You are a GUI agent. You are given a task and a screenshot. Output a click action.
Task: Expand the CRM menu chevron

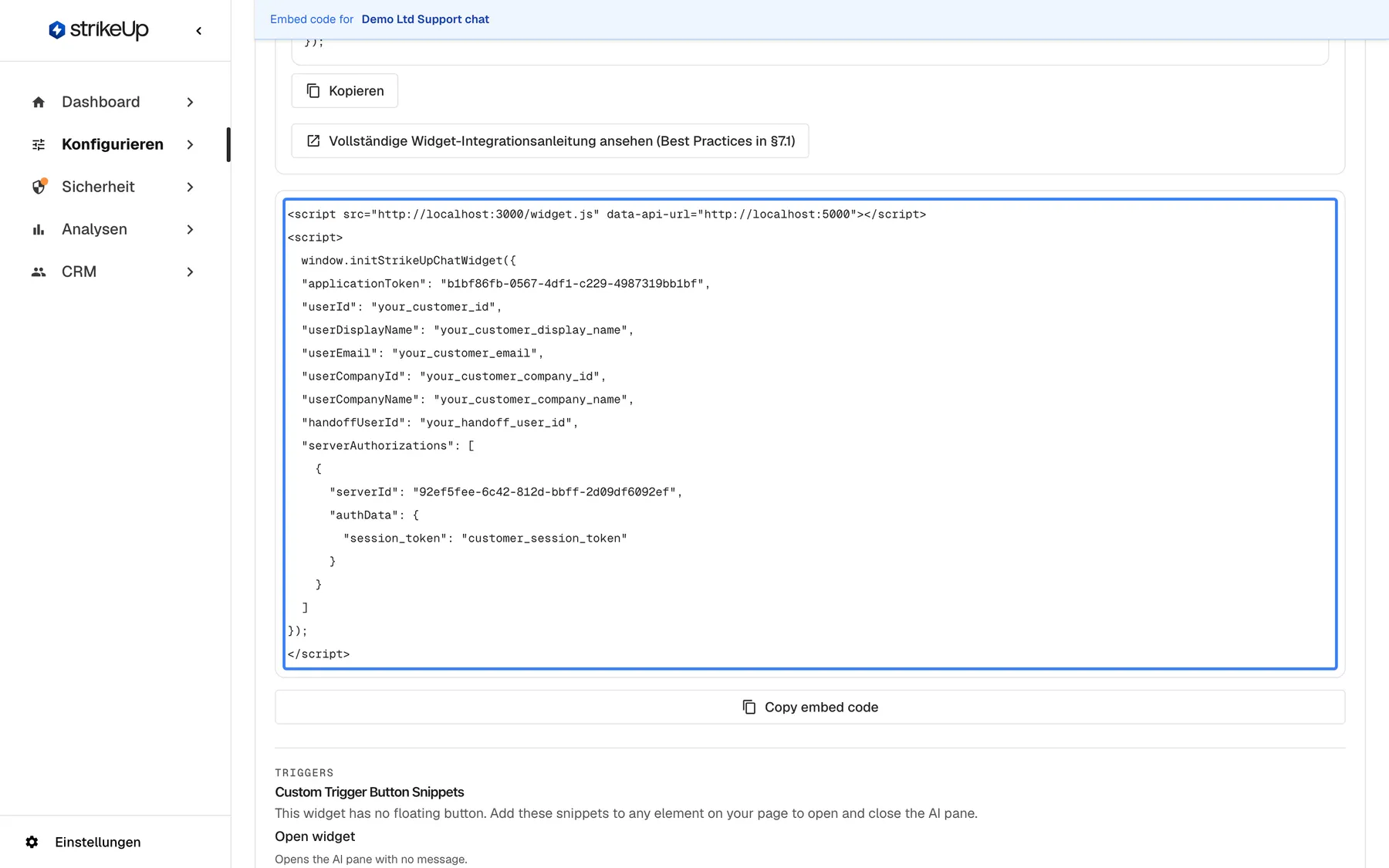190,272
